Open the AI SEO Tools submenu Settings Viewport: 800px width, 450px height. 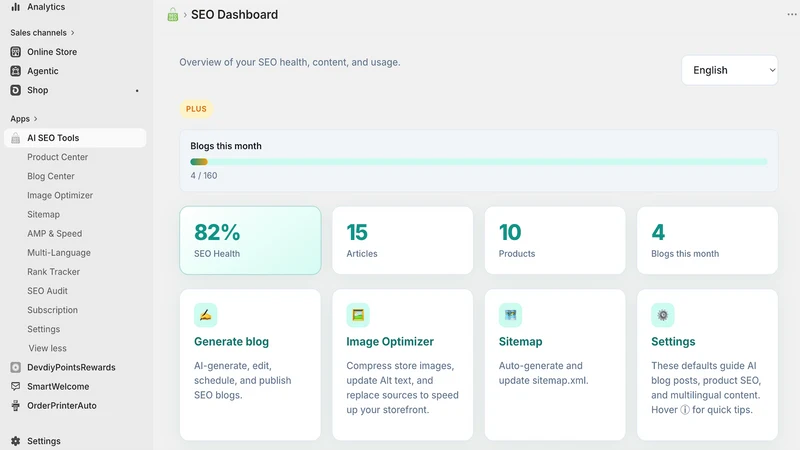(43, 329)
